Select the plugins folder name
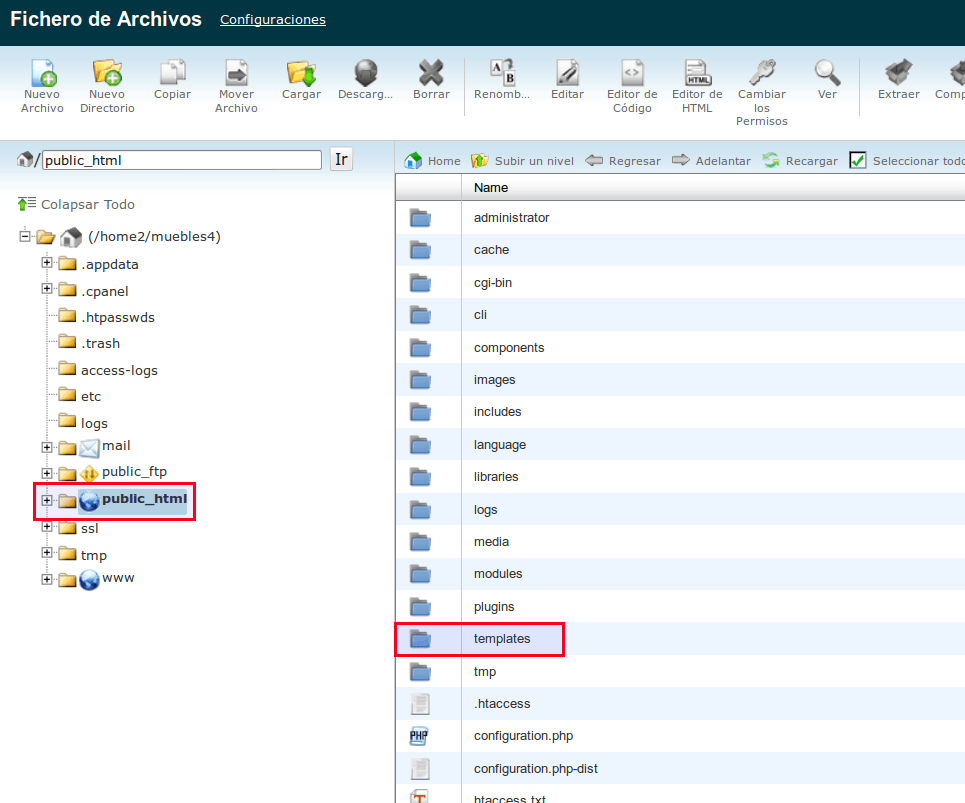The width and height of the screenshot is (965, 803). tap(494, 607)
